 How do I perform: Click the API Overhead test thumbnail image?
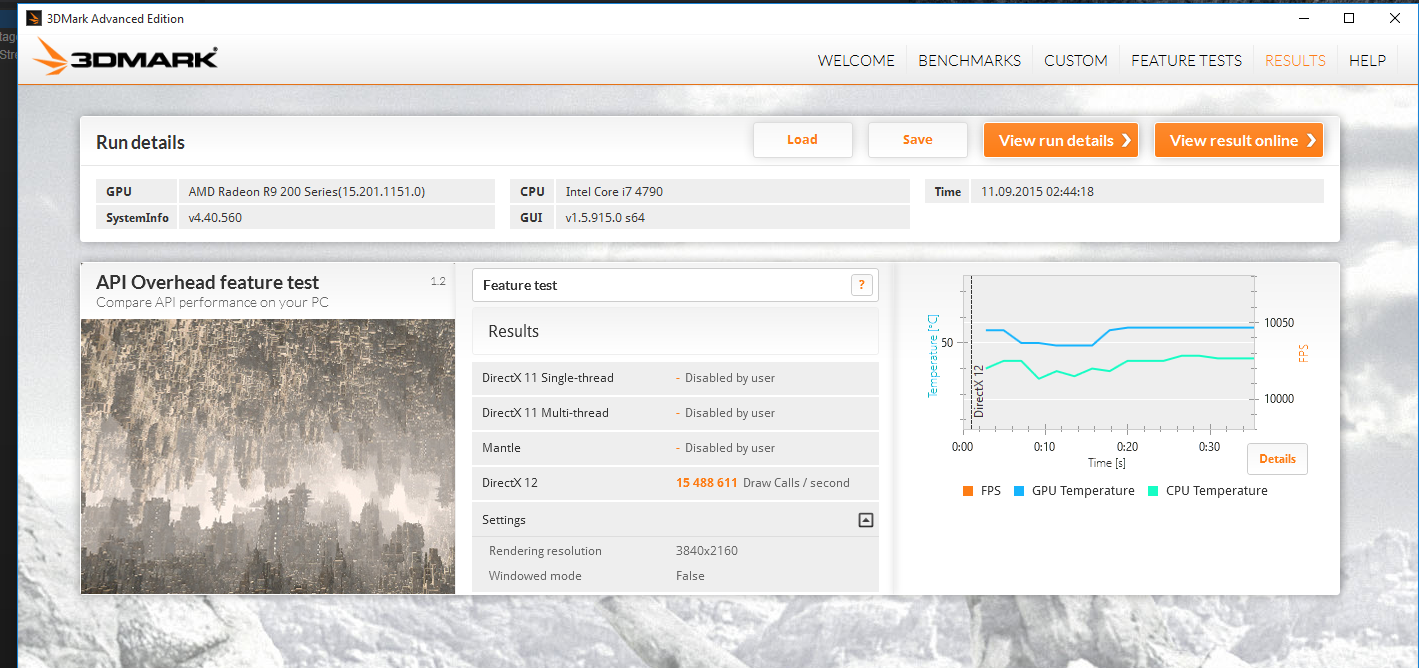point(268,456)
